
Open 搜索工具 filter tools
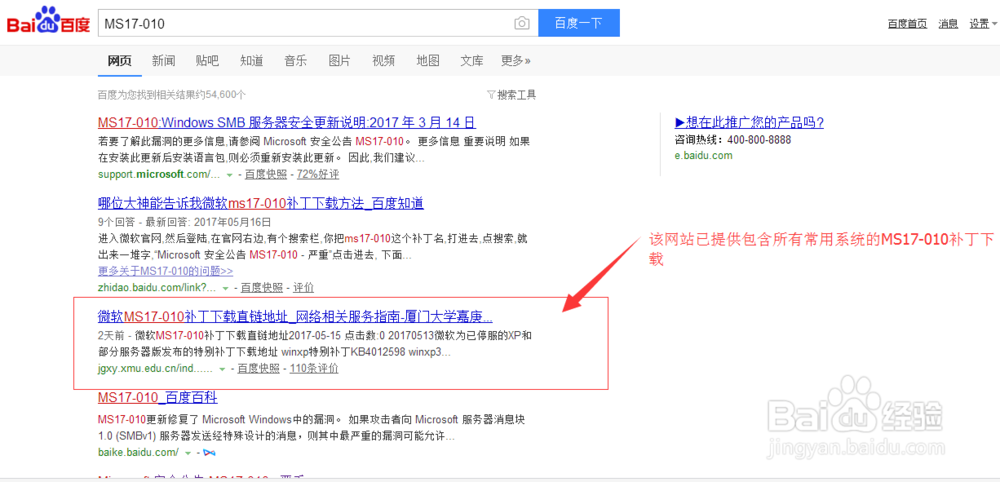(x=511, y=95)
